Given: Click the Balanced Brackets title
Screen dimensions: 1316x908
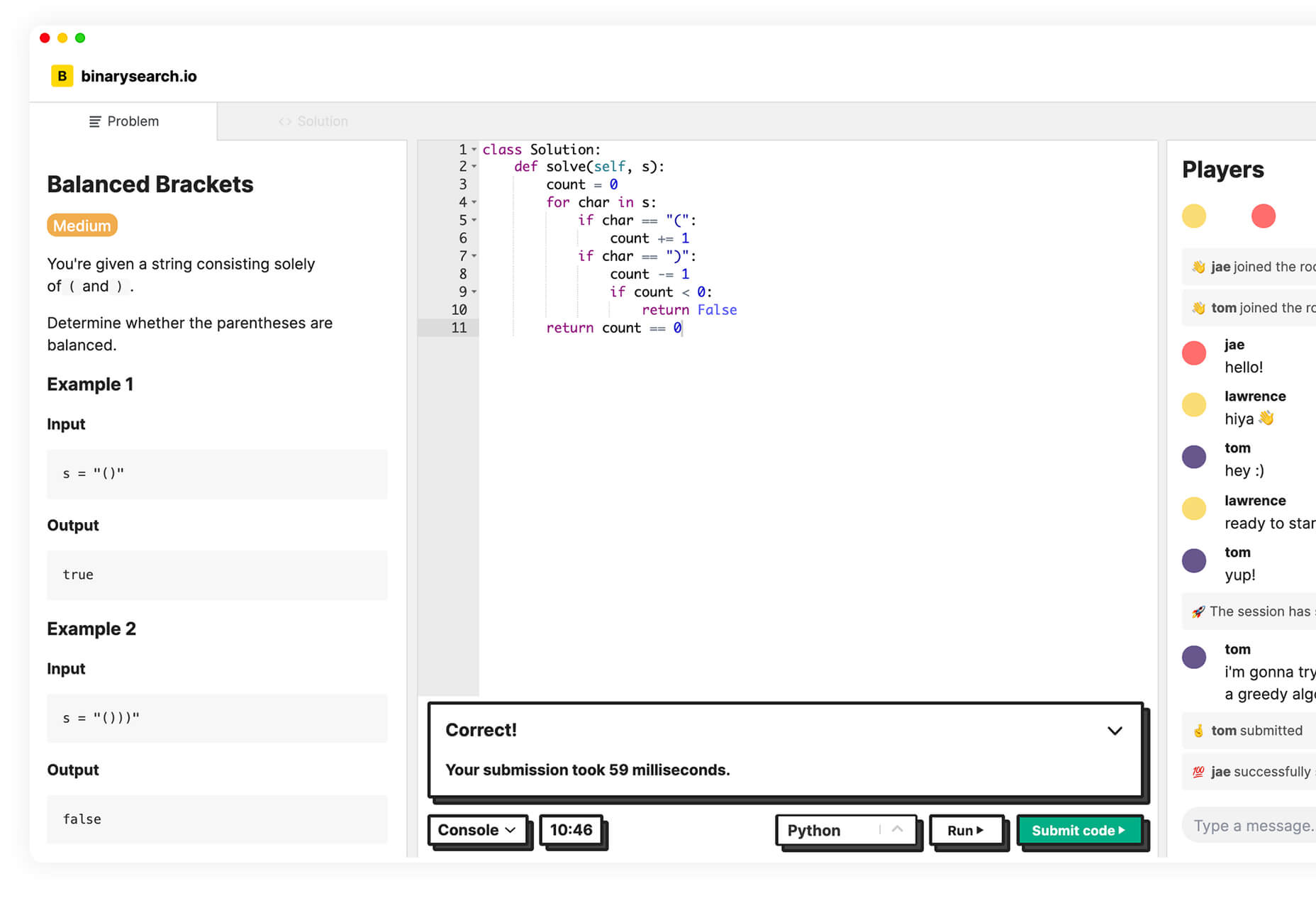Looking at the screenshot, I should point(150,184).
